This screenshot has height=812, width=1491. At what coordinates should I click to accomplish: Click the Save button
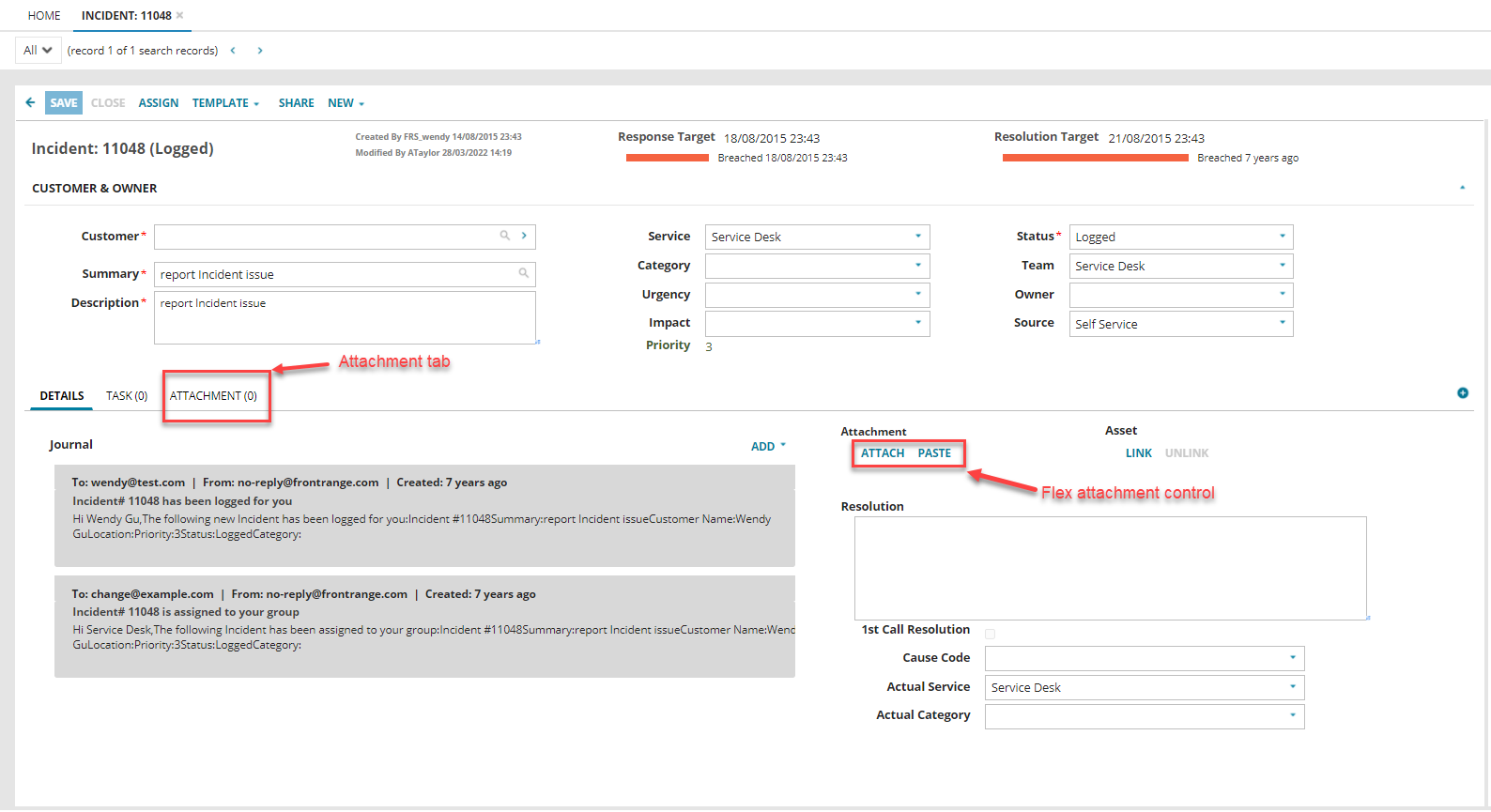click(x=64, y=102)
